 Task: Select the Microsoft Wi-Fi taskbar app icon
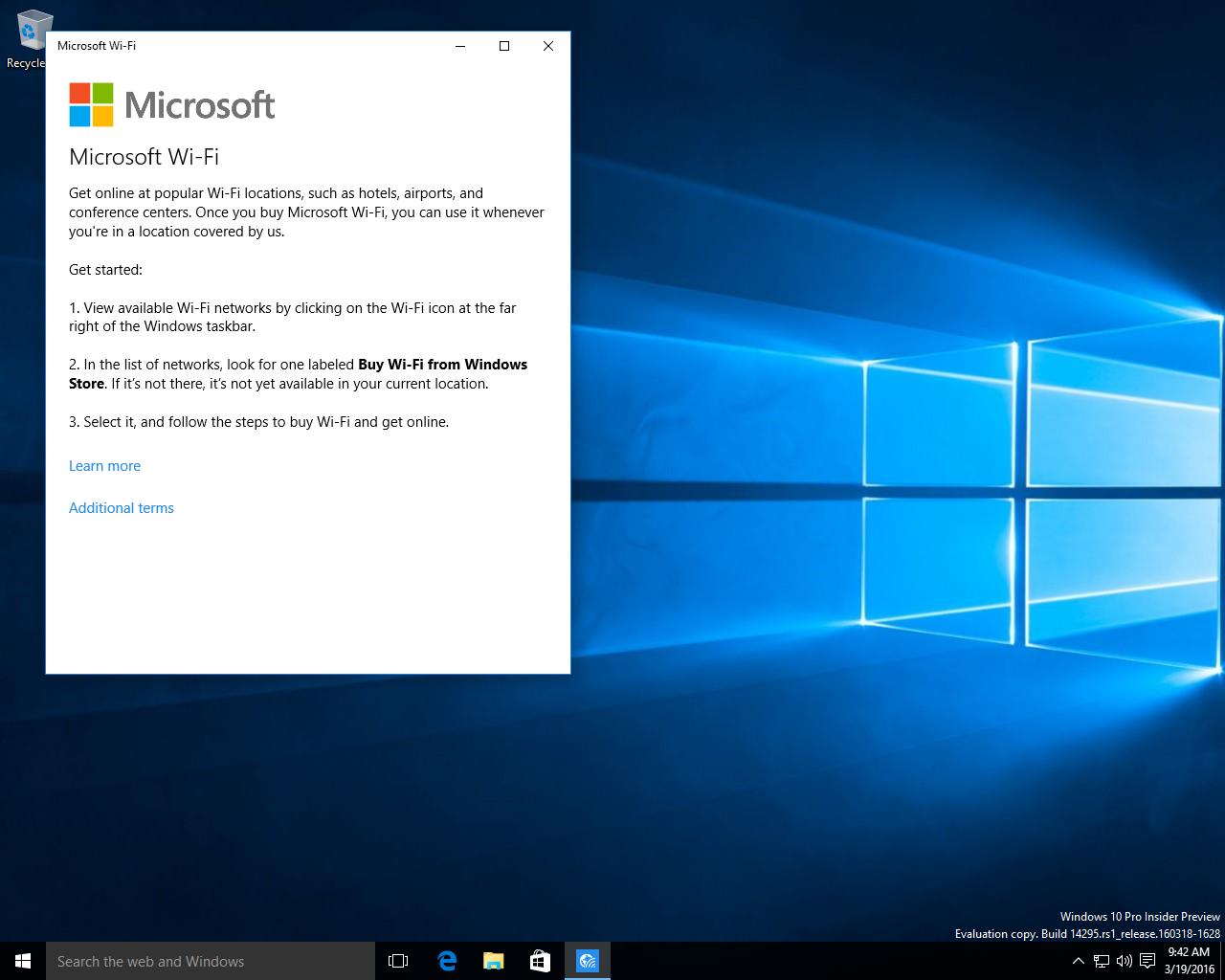[x=588, y=961]
